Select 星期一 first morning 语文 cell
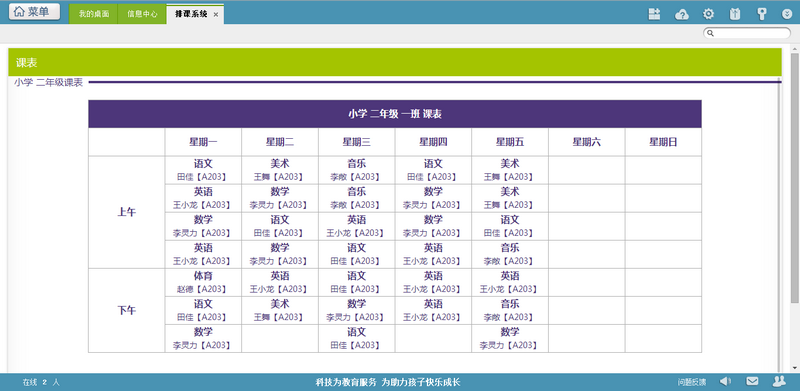 tap(203, 170)
